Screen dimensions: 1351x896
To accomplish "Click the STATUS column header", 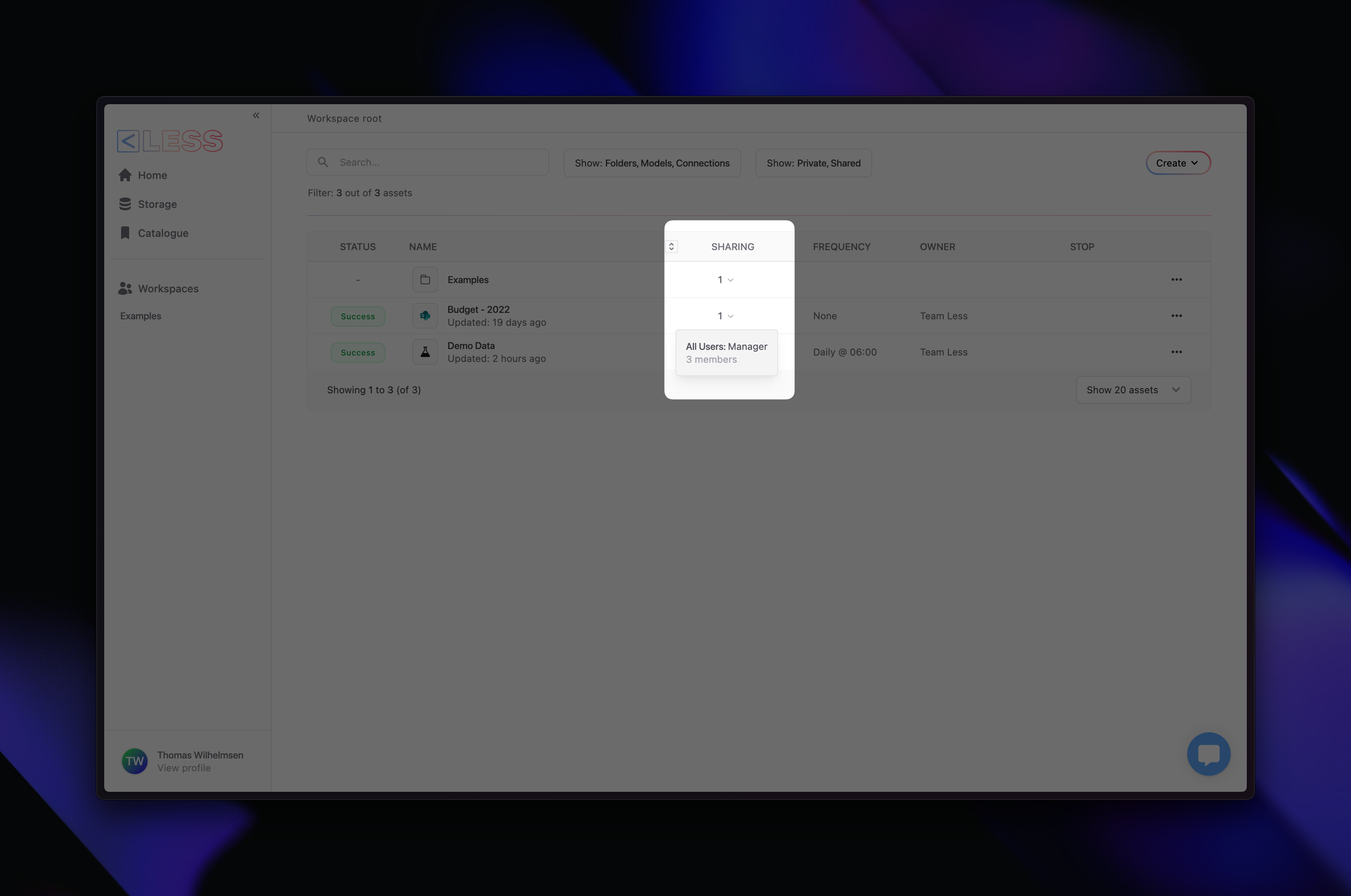I will click(358, 247).
